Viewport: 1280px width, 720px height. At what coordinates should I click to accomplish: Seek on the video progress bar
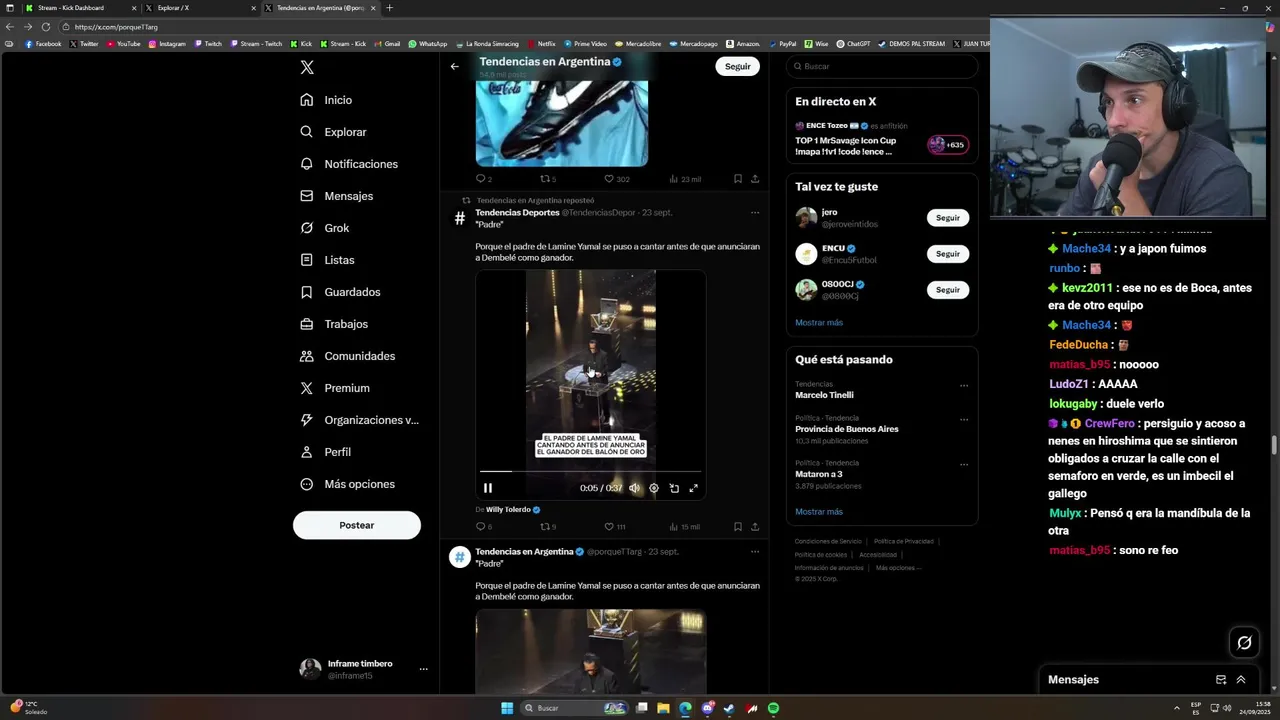(x=590, y=471)
